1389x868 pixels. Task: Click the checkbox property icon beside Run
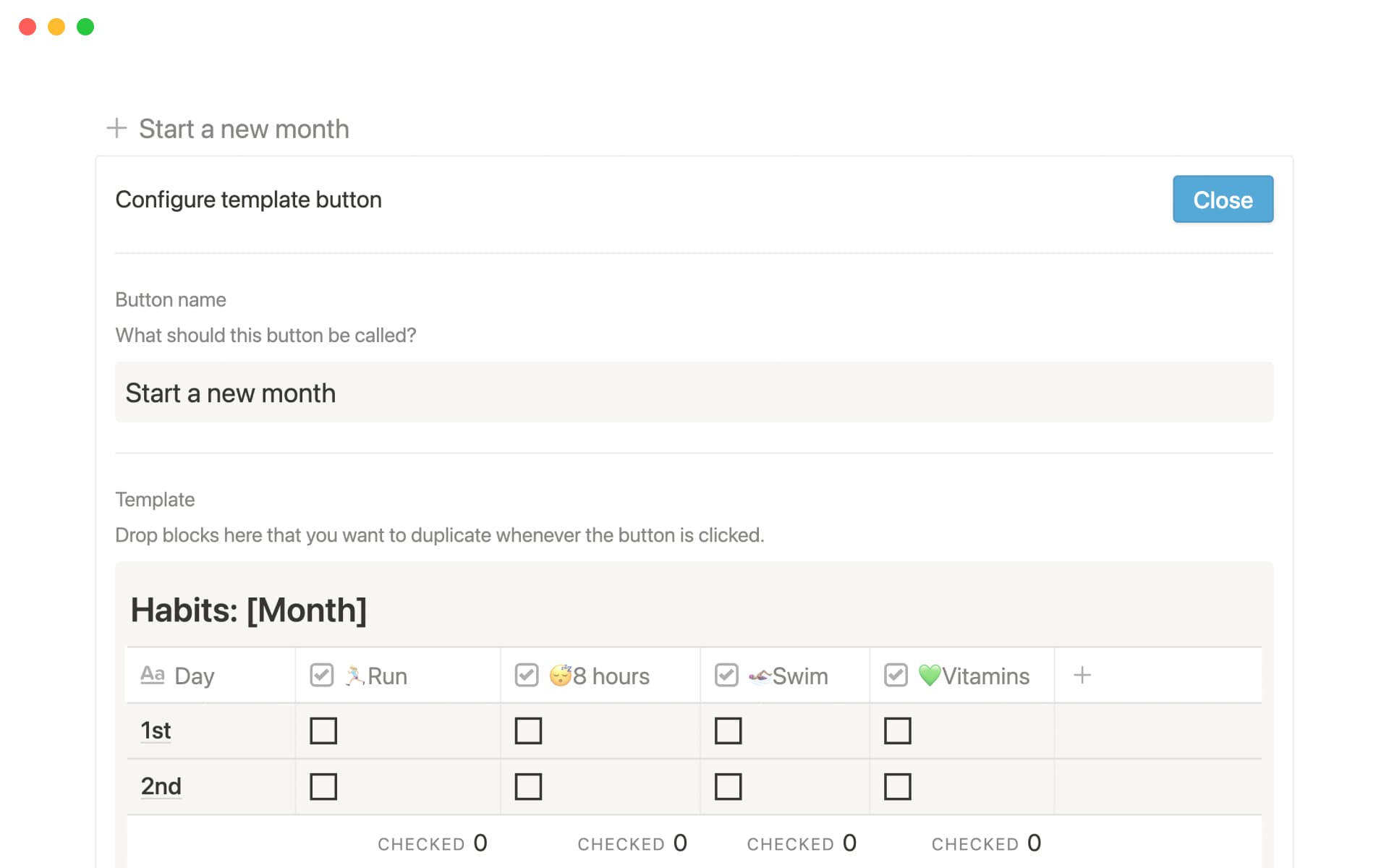[321, 674]
